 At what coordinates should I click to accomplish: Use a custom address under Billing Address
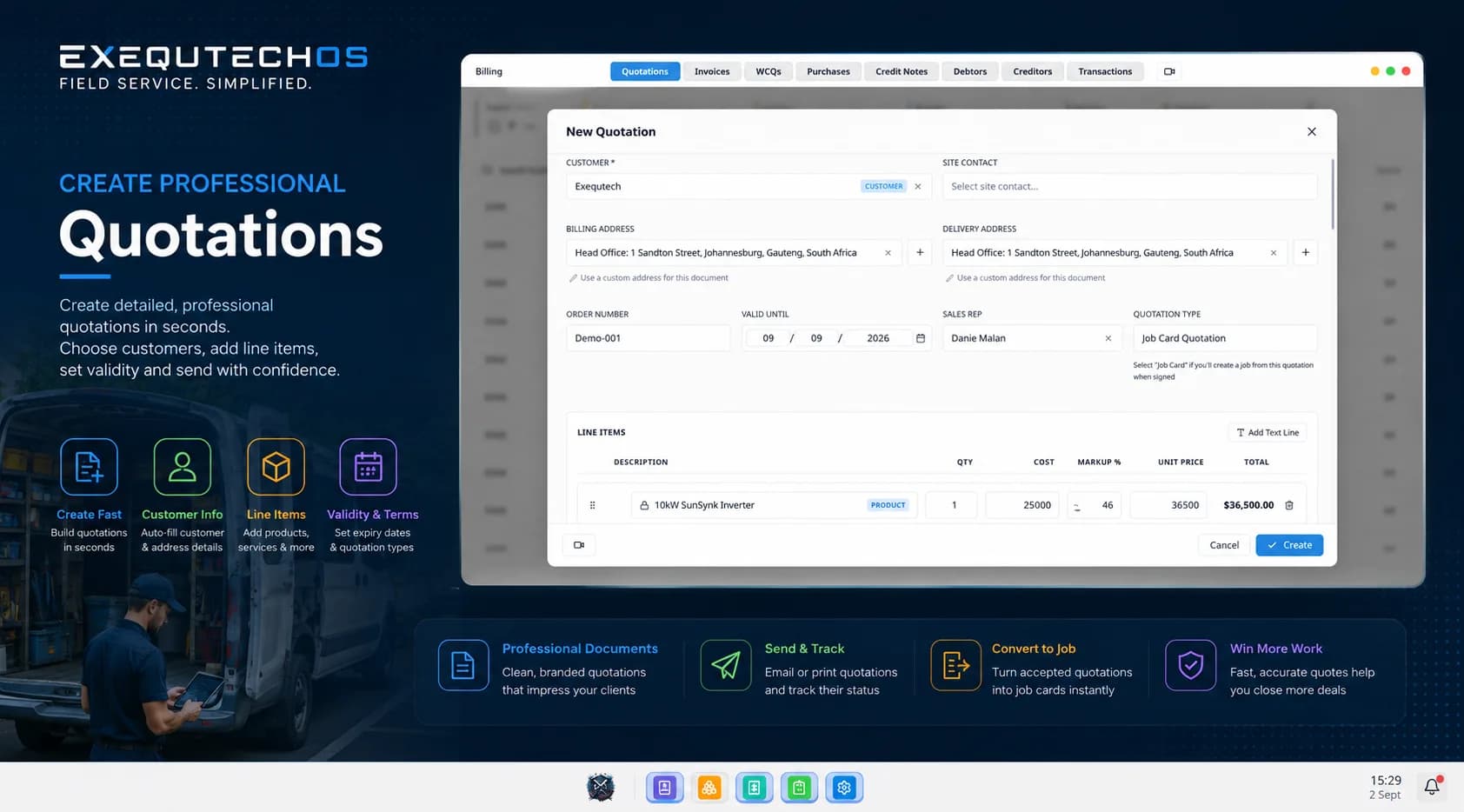coord(649,278)
